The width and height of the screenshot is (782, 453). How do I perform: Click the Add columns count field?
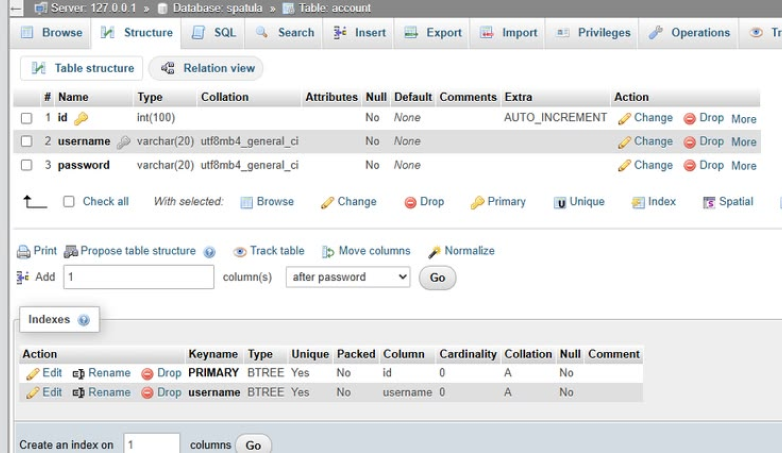139,277
